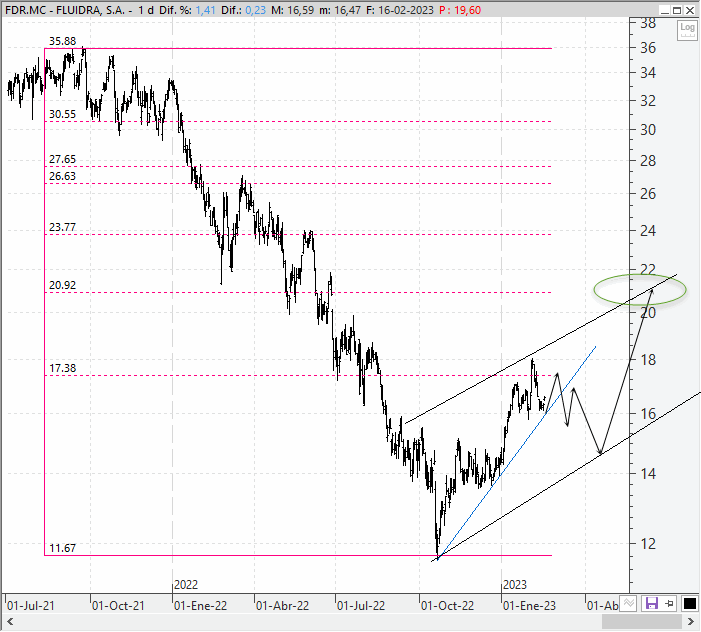Click the 16 price axis label
The height and width of the screenshot is (632, 701).
click(648, 414)
